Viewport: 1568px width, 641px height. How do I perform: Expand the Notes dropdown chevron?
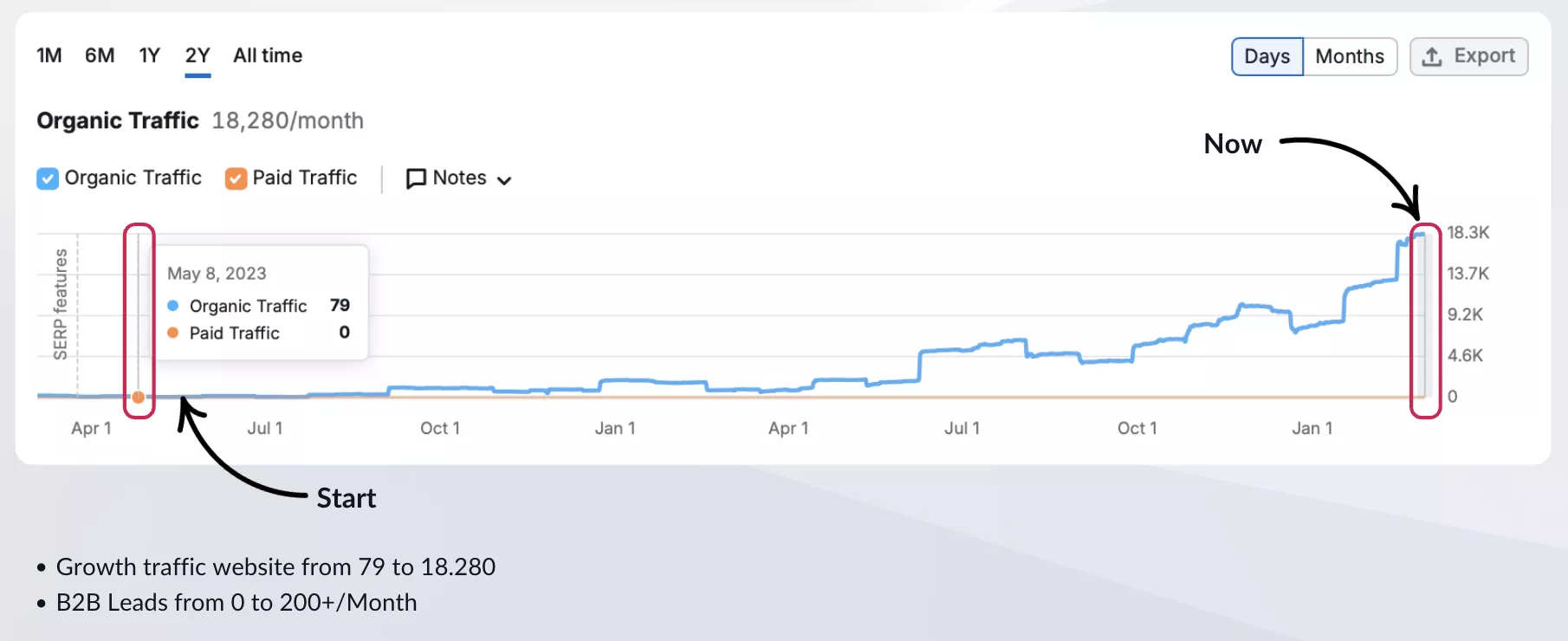point(504,180)
